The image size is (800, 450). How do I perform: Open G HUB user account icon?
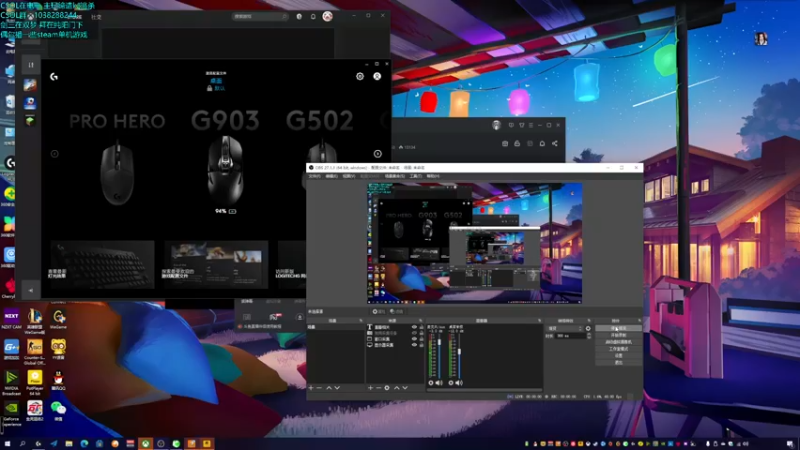pyautogui.click(x=377, y=76)
